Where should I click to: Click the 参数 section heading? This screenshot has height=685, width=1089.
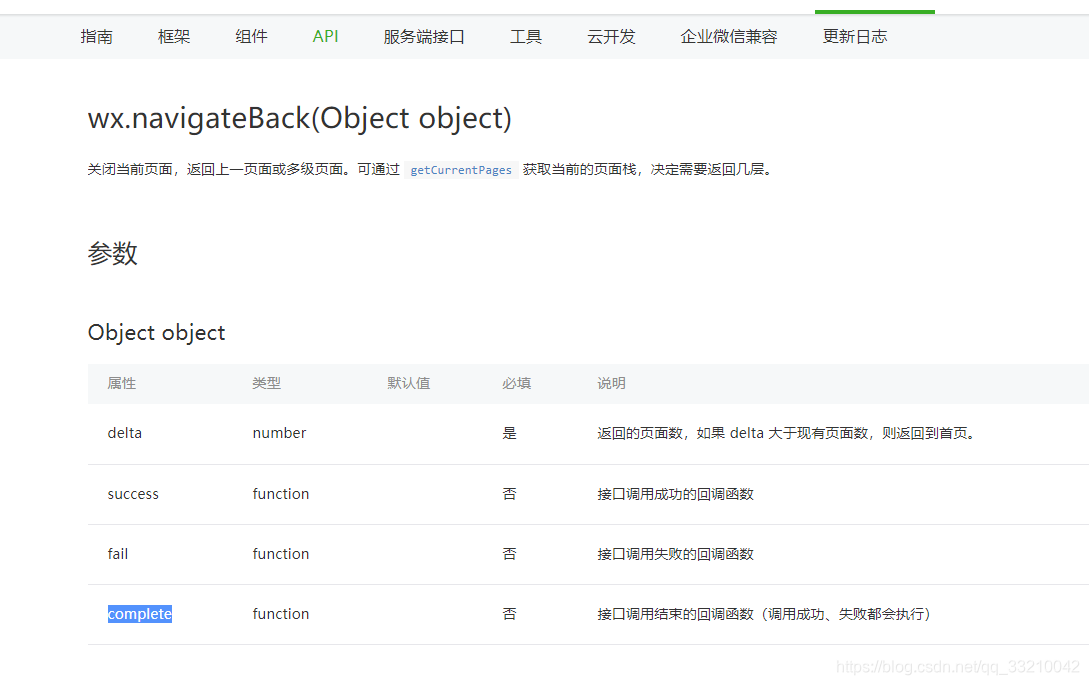113,253
